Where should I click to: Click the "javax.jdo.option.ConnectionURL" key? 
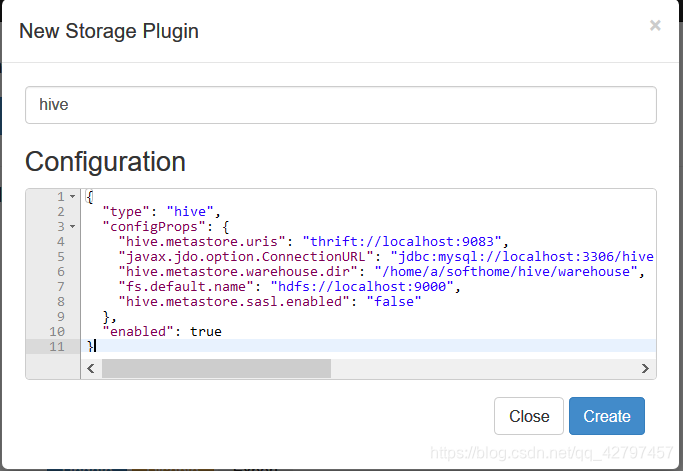[x=246, y=257]
